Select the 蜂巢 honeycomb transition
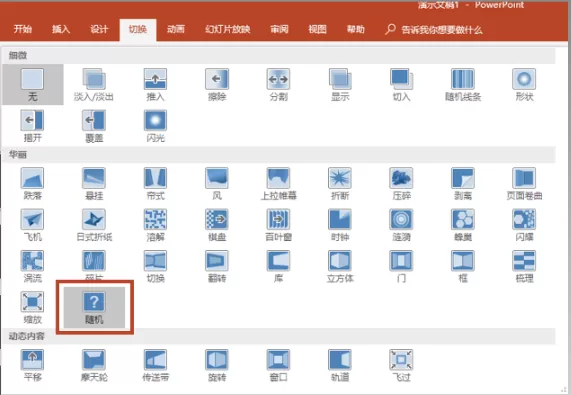Image resolution: width=571 pixels, height=395 pixels. pos(463,225)
